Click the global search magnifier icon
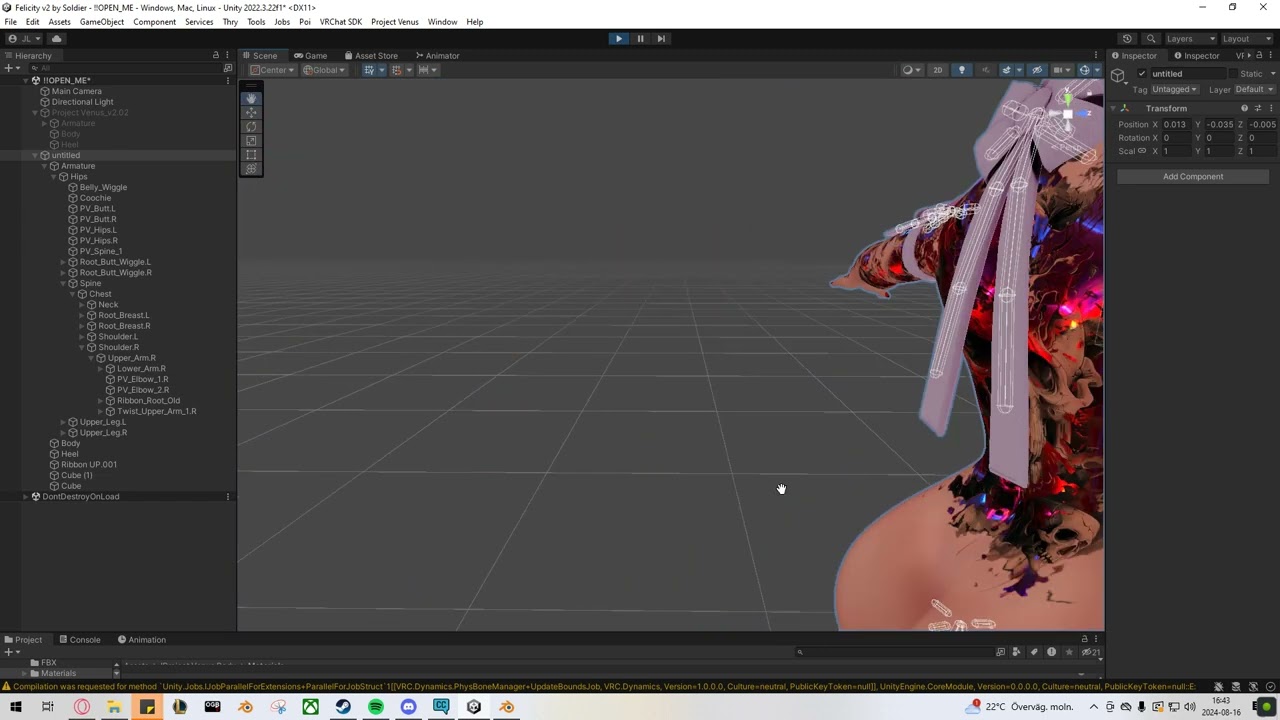This screenshot has height=720, width=1280. tap(1151, 38)
